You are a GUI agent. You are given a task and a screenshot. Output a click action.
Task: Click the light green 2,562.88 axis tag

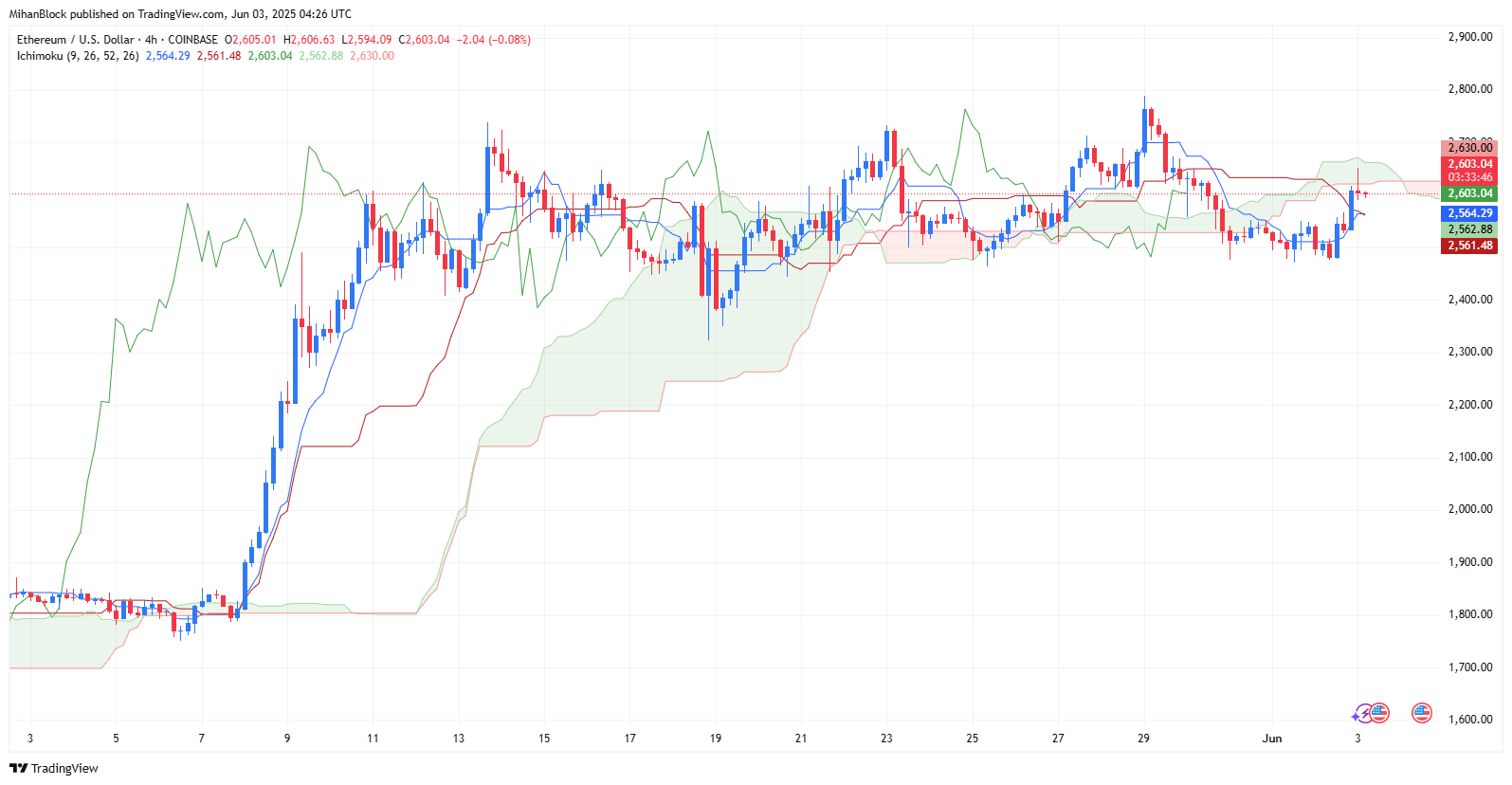1469,229
